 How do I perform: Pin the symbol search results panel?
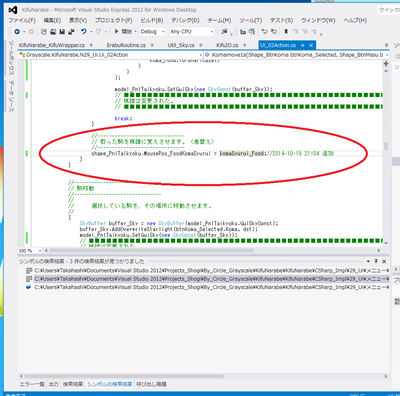point(376,261)
